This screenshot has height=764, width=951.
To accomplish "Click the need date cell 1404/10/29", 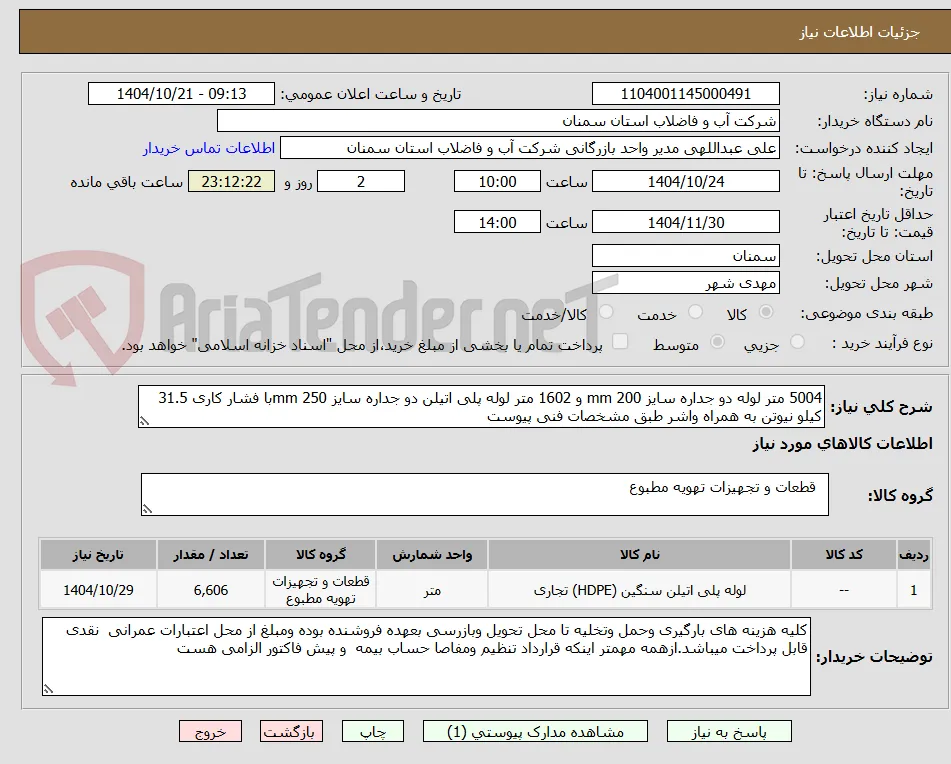I will pyautogui.click(x=98, y=590).
